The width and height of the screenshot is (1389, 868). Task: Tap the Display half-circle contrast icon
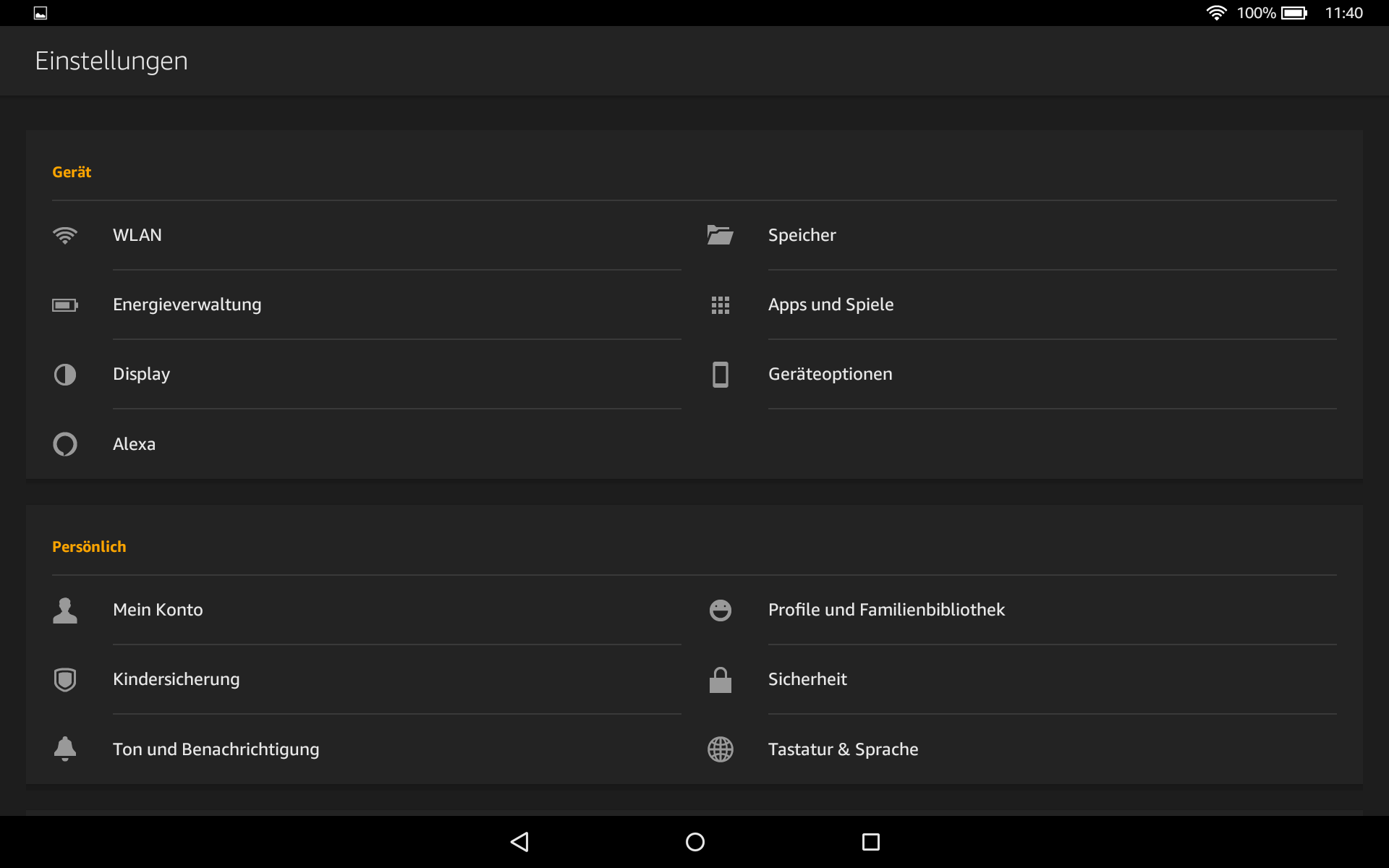coord(65,375)
